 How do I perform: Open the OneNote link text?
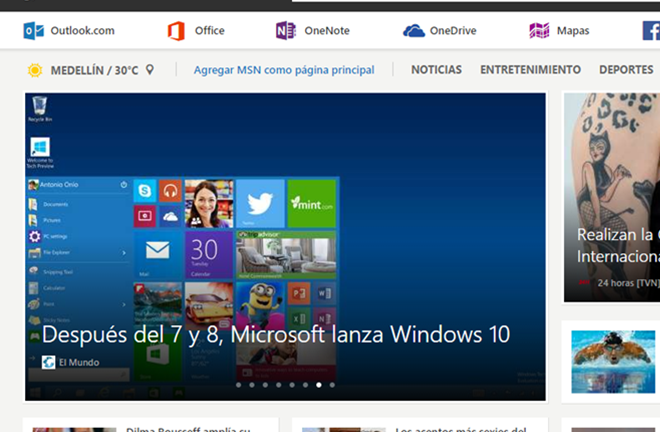point(327,31)
